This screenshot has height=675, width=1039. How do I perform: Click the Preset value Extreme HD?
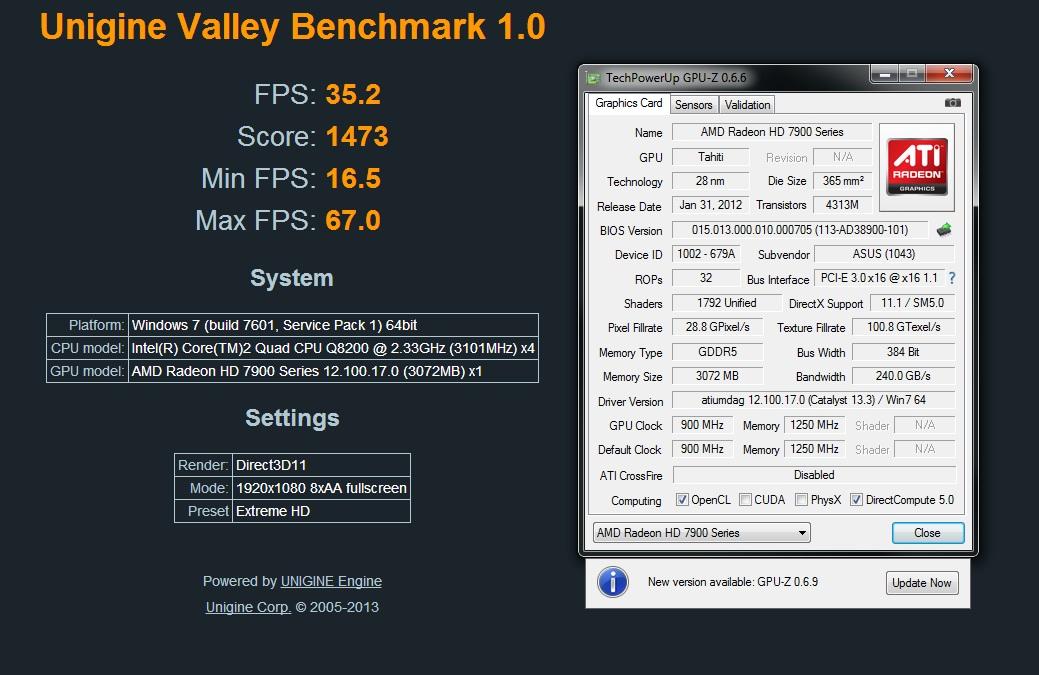(273, 511)
